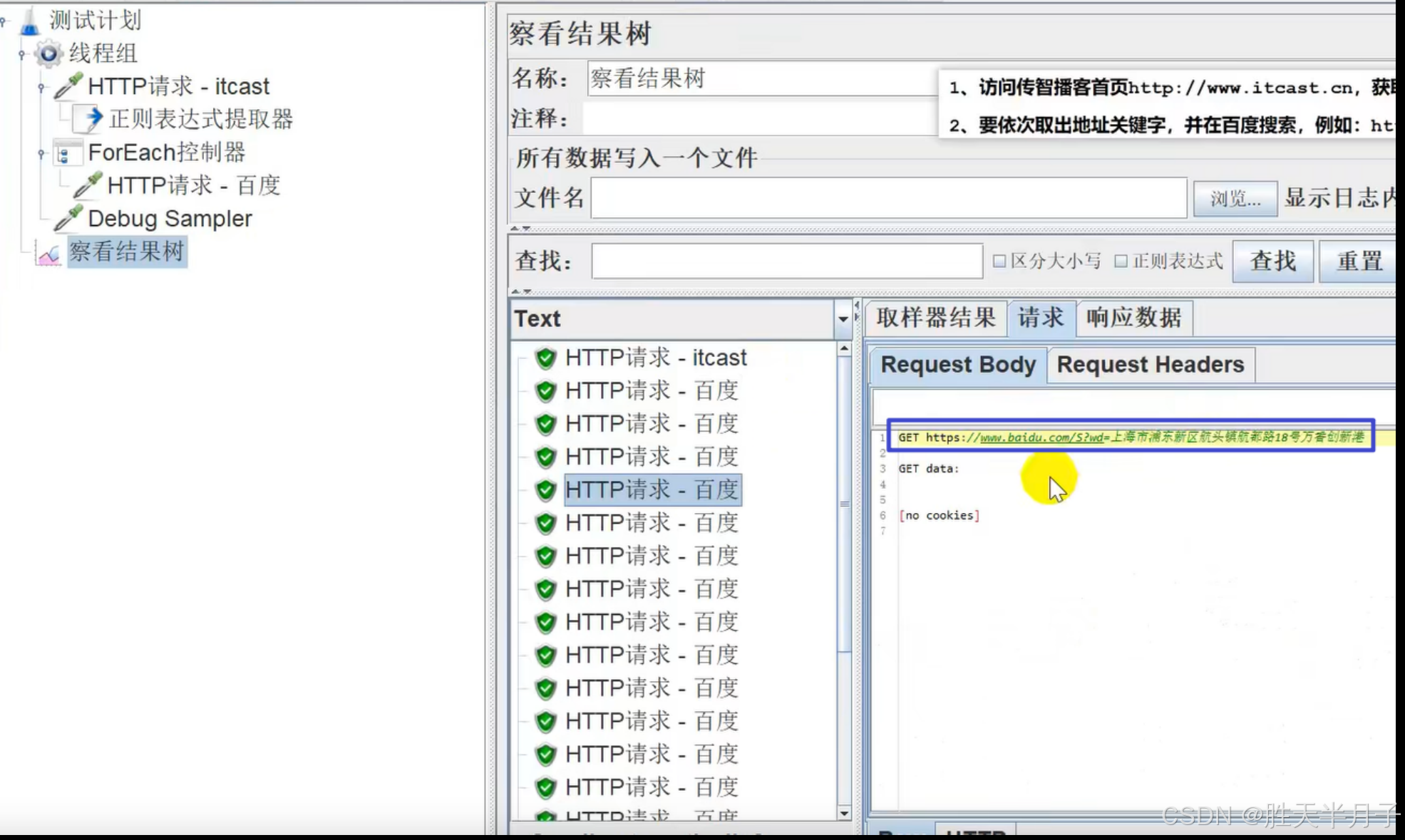Click into the 文件名 input field

(887, 198)
